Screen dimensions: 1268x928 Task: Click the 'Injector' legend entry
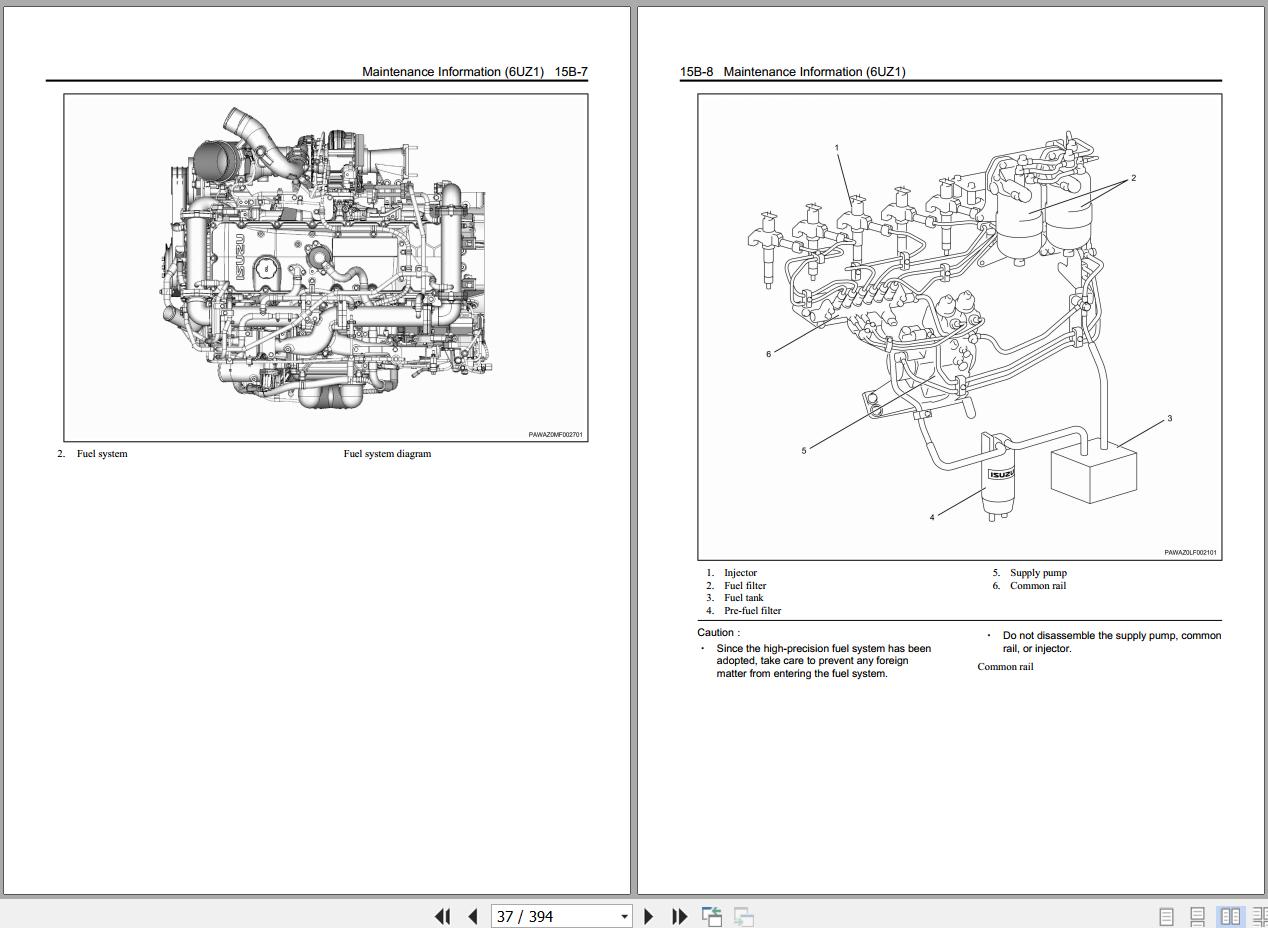point(740,573)
